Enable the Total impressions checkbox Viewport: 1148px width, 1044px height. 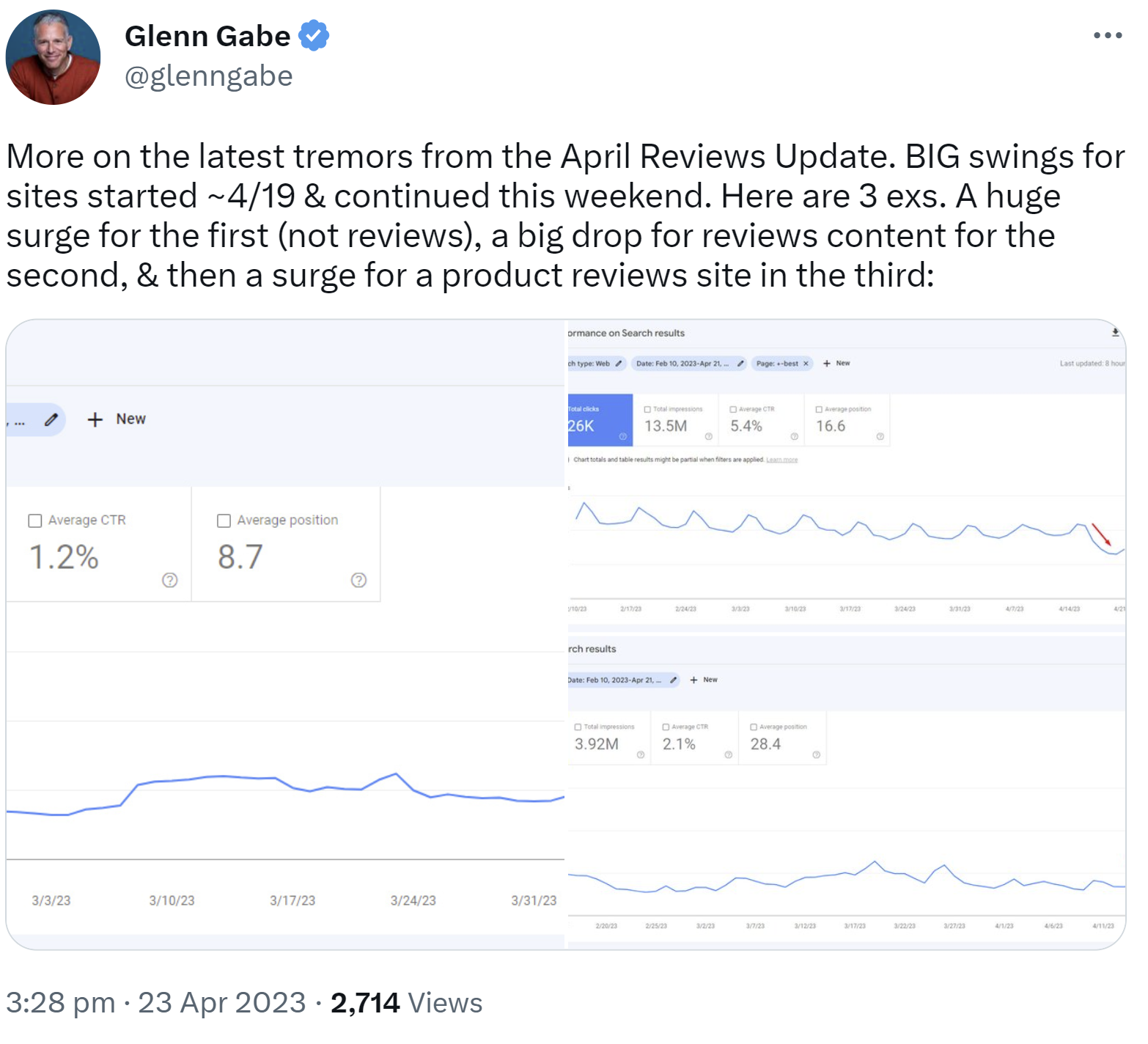(647, 409)
